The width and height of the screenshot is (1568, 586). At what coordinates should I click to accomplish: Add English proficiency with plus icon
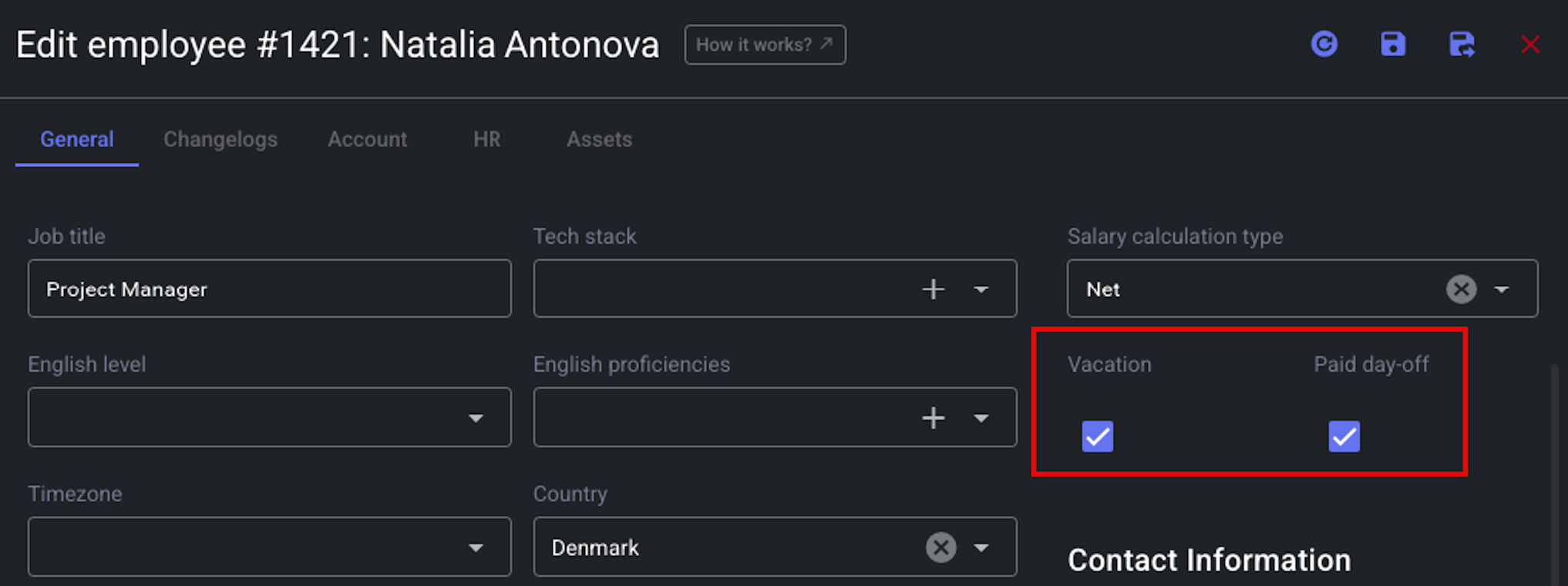click(933, 418)
